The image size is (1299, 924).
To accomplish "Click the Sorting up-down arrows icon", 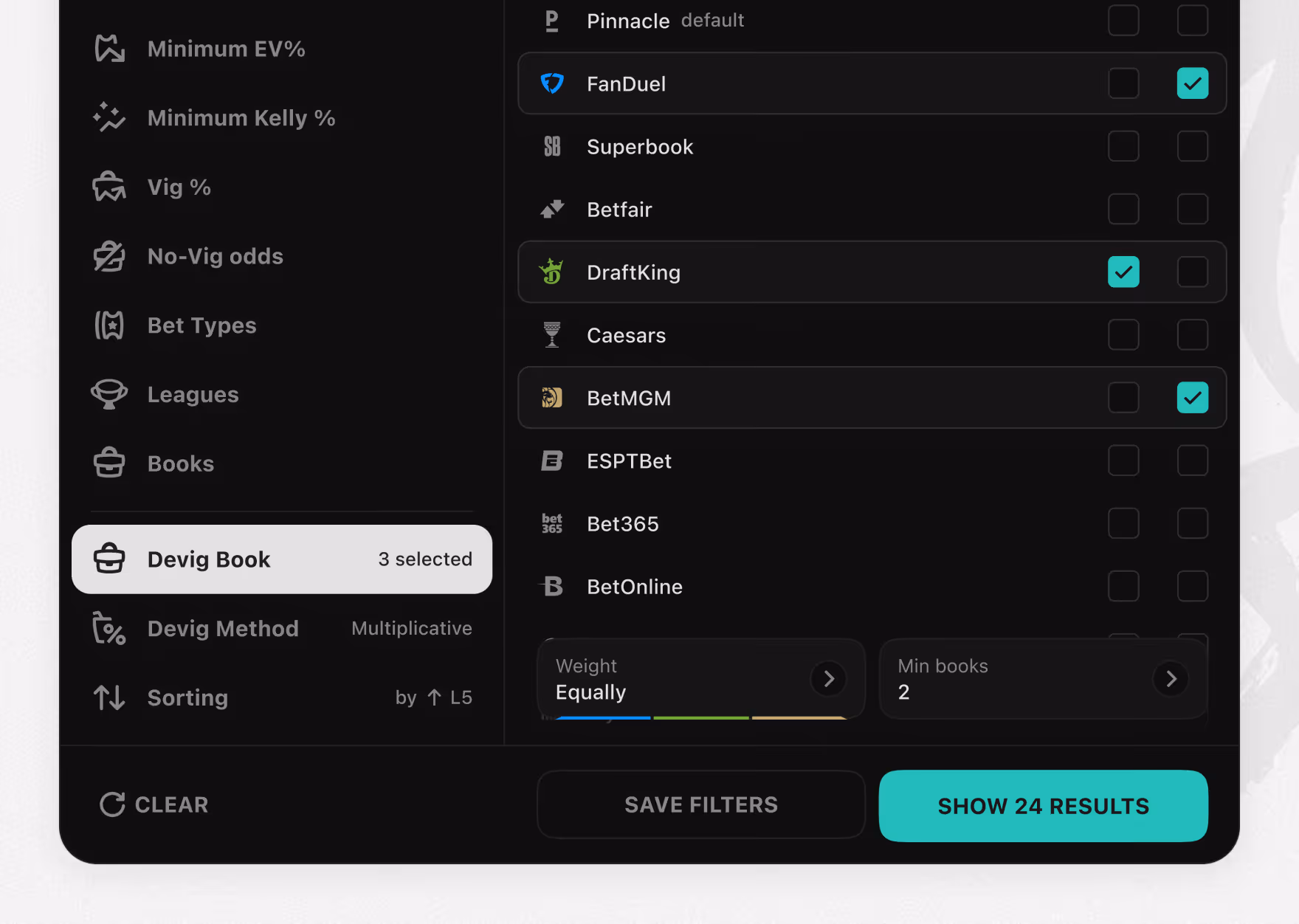I will [x=109, y=697].
